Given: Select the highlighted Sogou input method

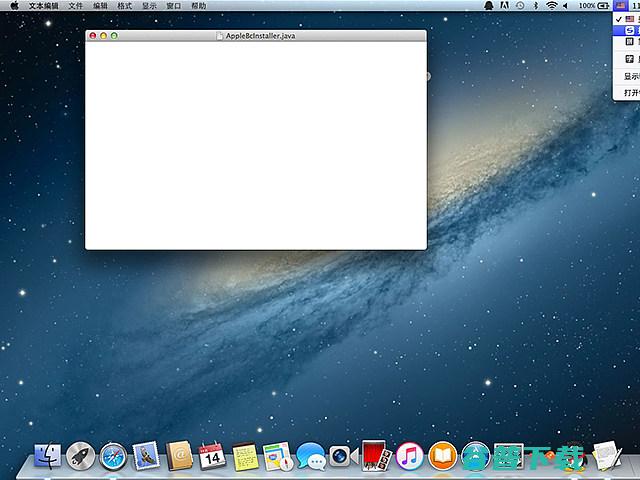Looking at the screenshot, I should tap(628, 30).
